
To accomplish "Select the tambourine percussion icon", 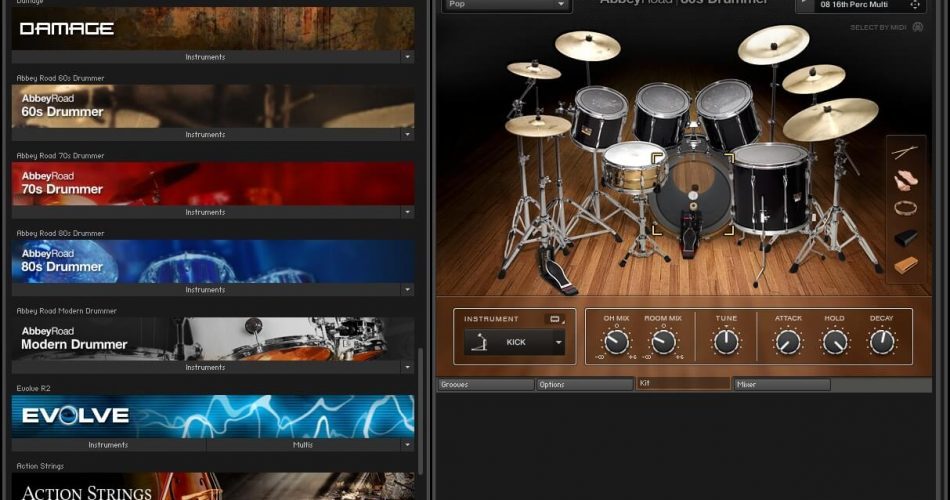I will point(905,208).
